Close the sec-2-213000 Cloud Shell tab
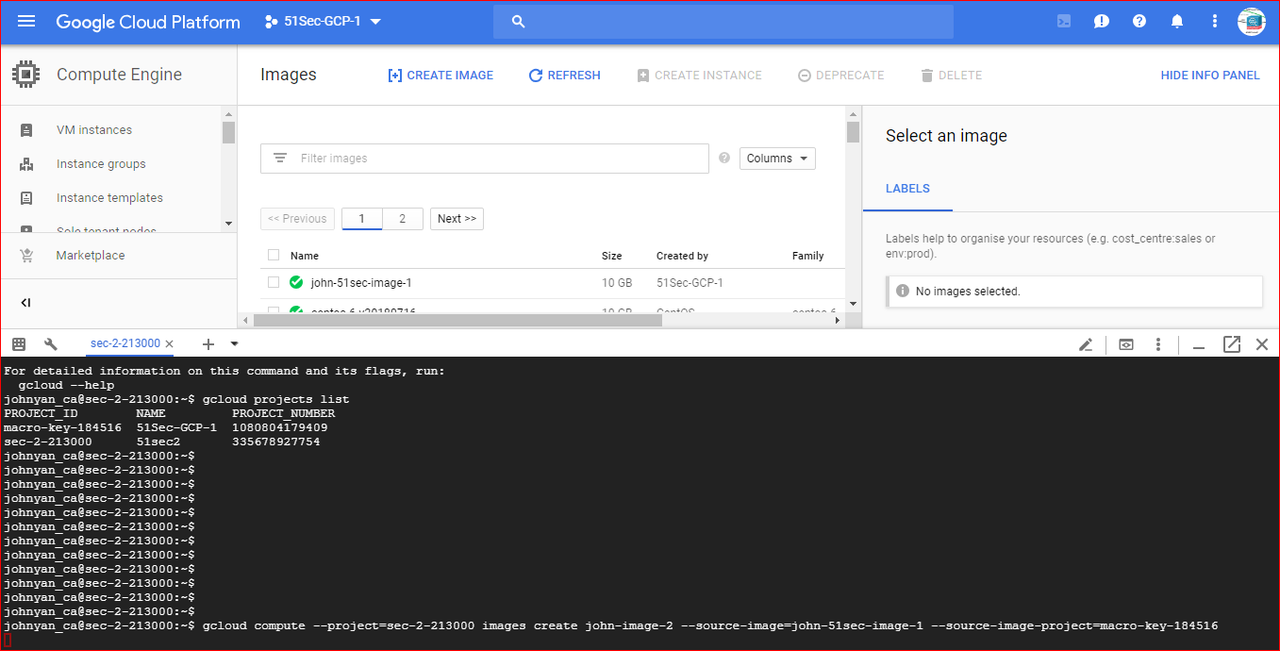1280x651 pixels. point(170,343)
